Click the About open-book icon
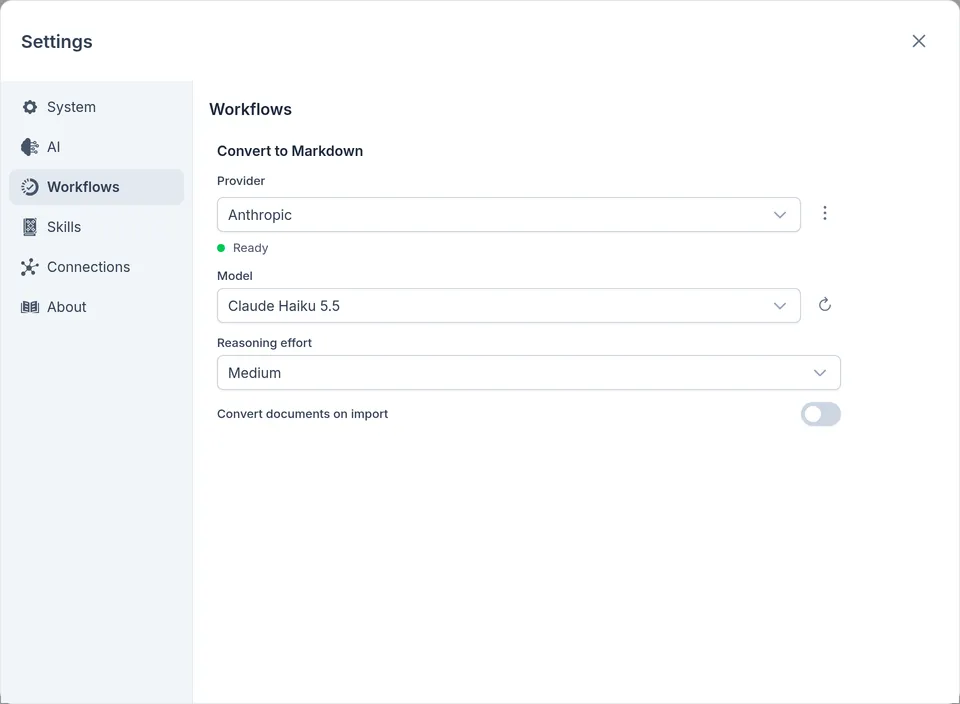 29,307
